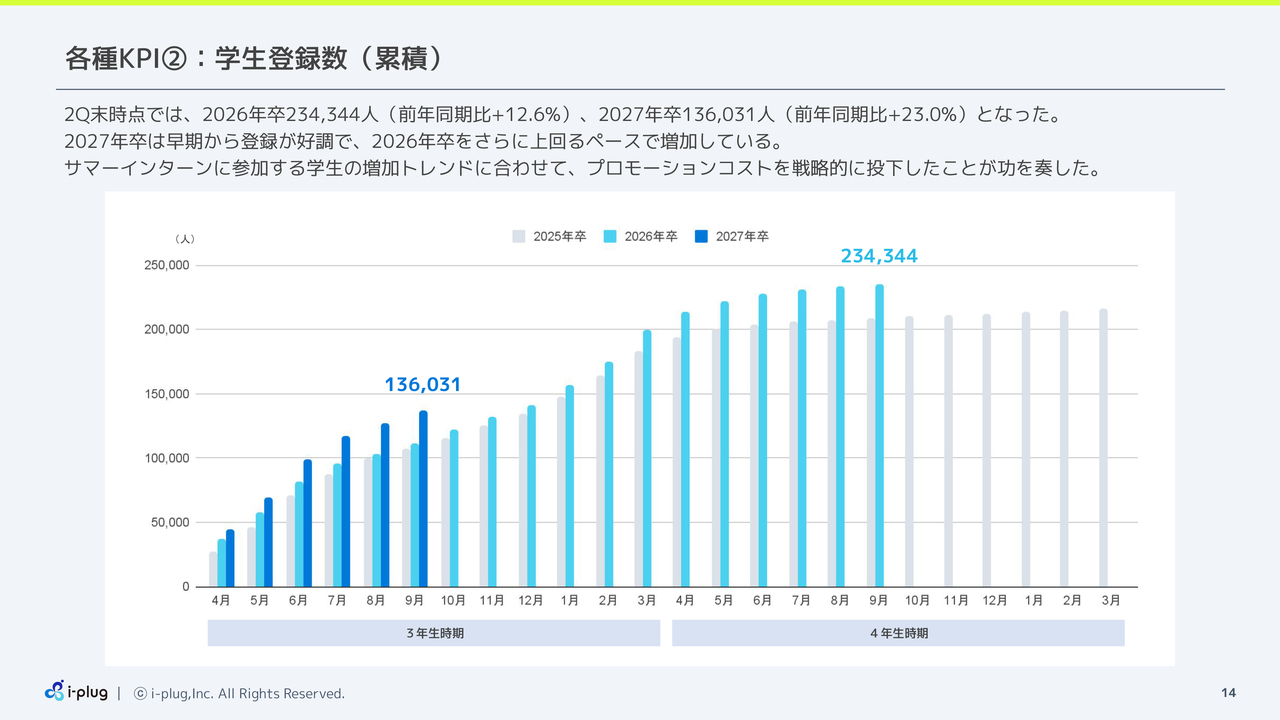
Task: Click the 250,000 y-axis label
Action: tap(166, 265)
